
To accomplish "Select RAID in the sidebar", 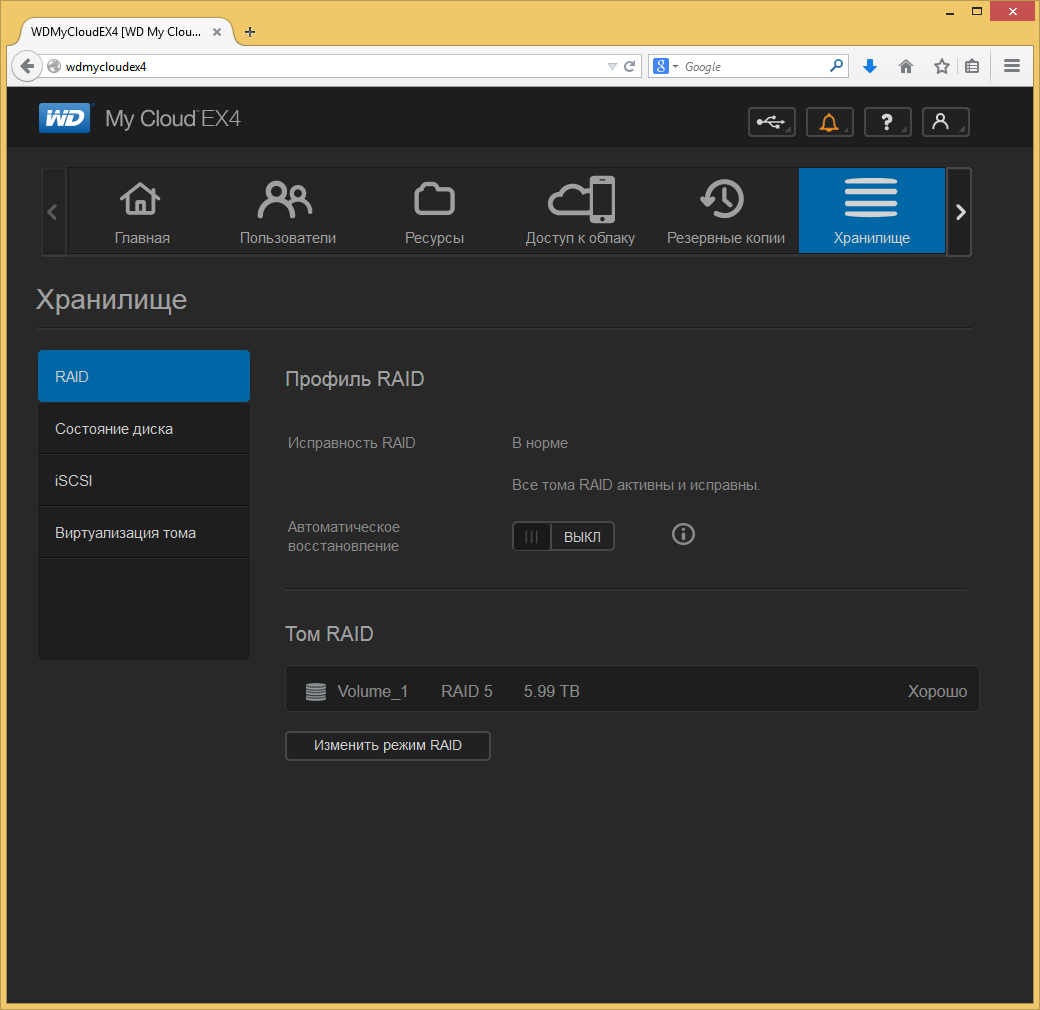I will [144, 376].
